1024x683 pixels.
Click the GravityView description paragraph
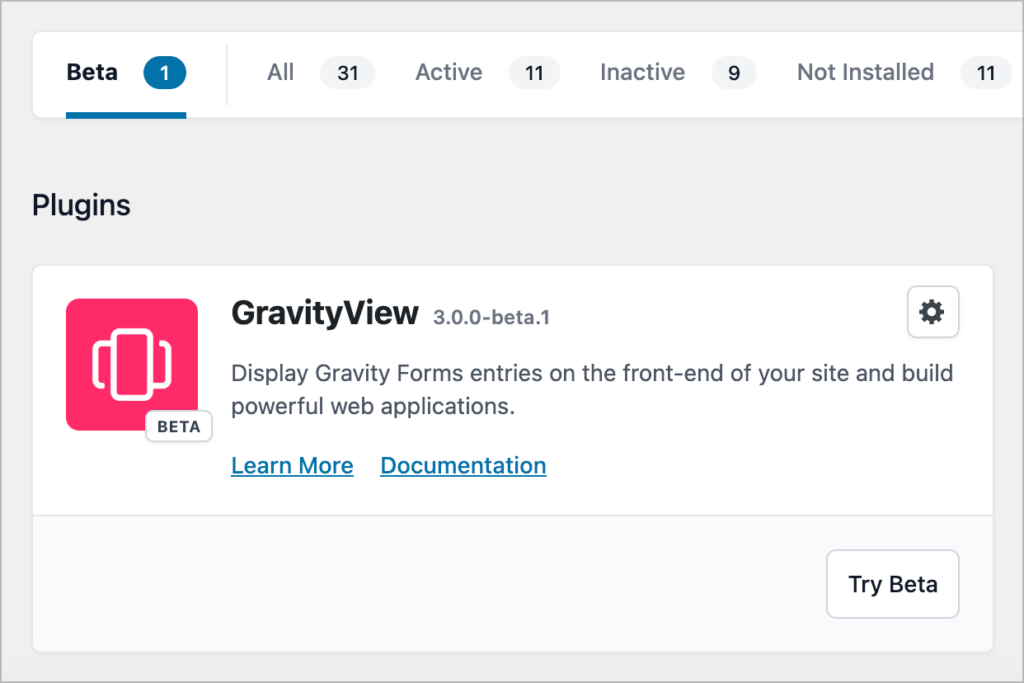point(592,390)
